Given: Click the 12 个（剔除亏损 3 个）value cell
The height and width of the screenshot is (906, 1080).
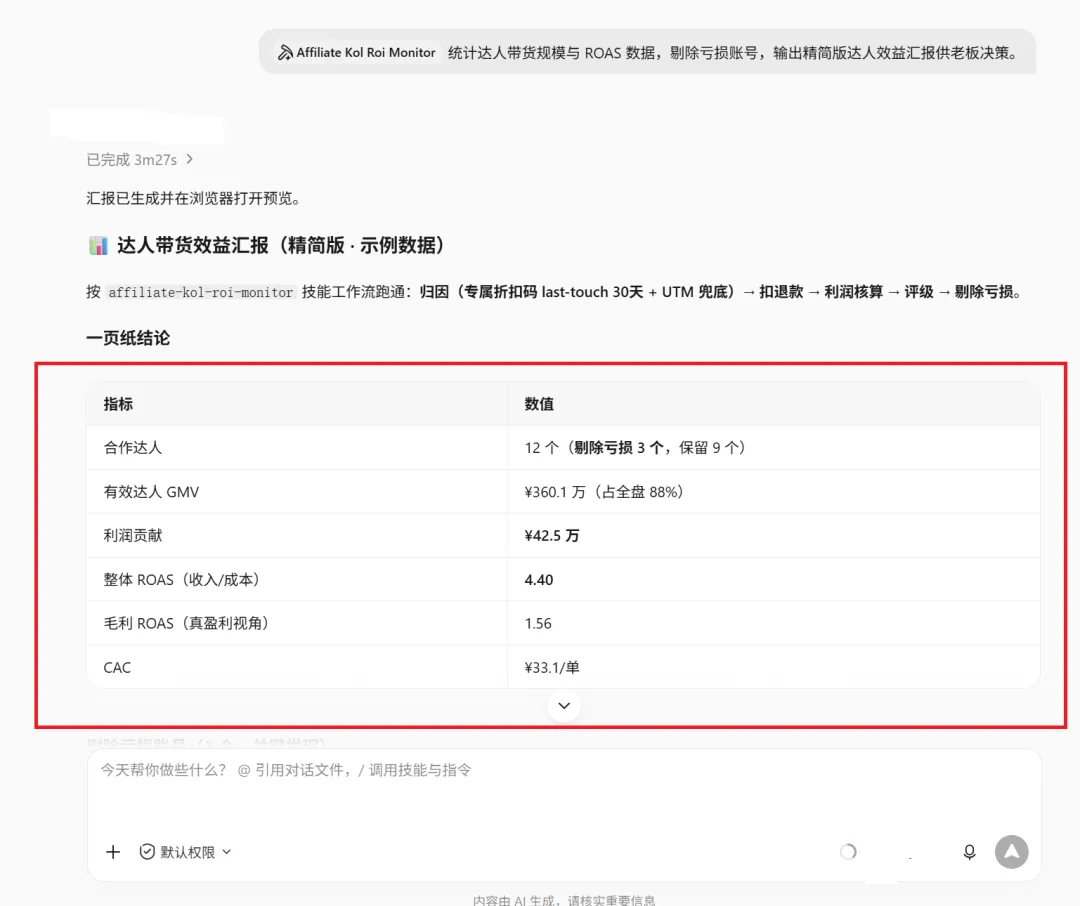Looking at the screenshot, I should point(773,448).
